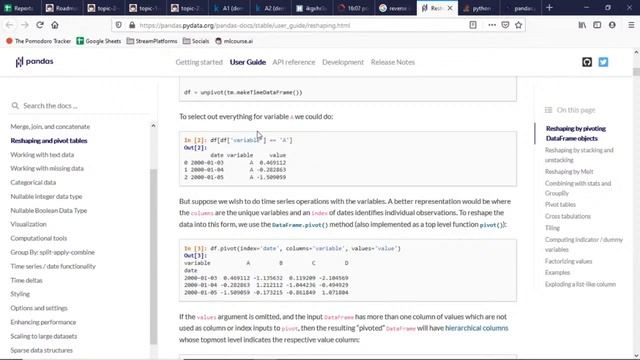Click the browser forward arrow
640x360 pixels.
point(24,25)
